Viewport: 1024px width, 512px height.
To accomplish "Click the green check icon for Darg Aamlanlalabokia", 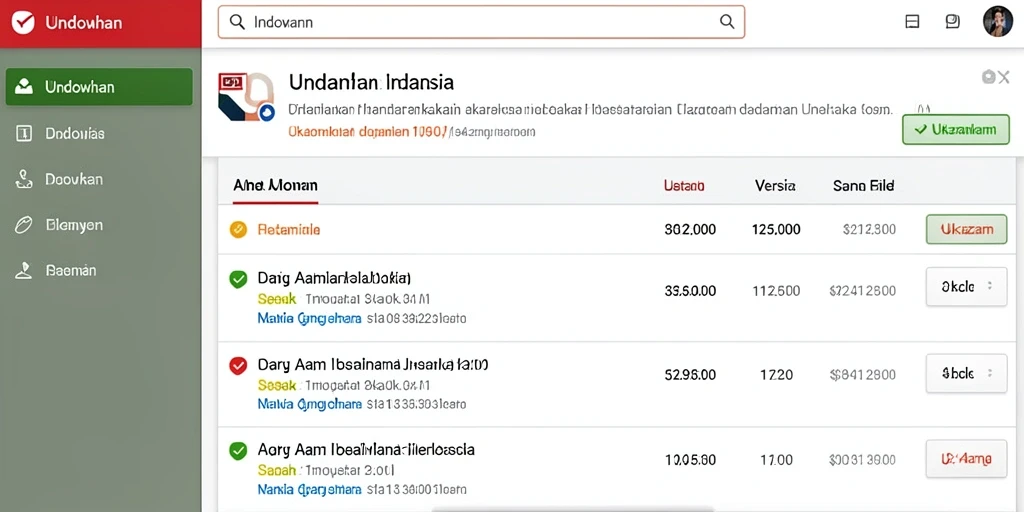I will 238,280.
